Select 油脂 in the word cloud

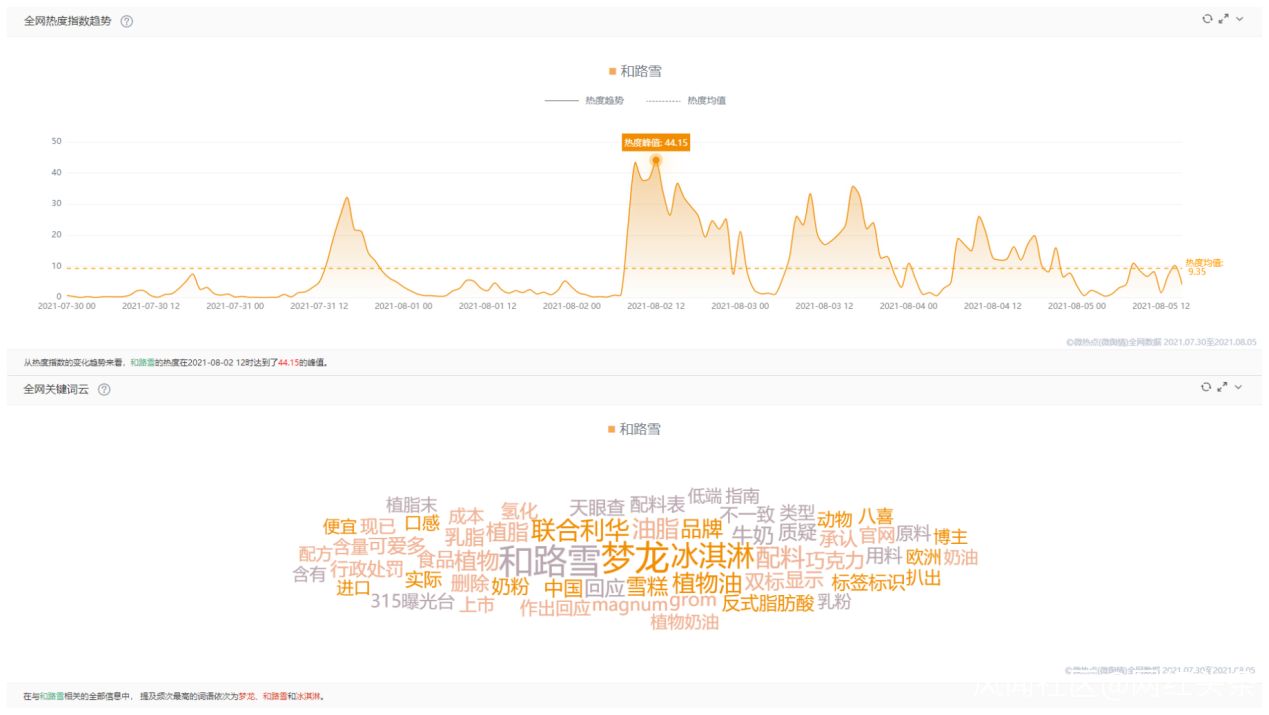point(655,529)
